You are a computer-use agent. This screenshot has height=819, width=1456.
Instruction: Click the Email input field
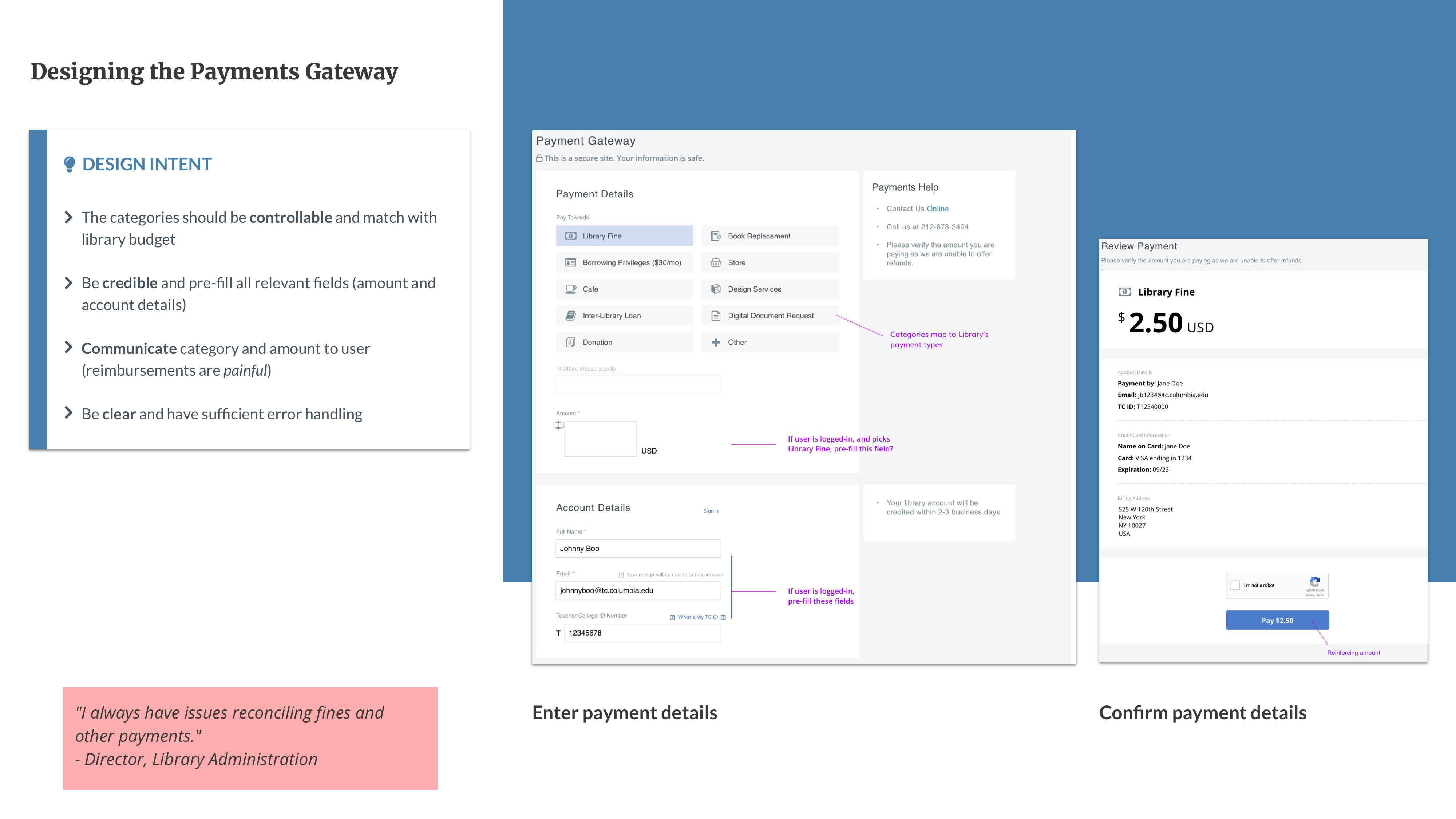click(638, 590)
